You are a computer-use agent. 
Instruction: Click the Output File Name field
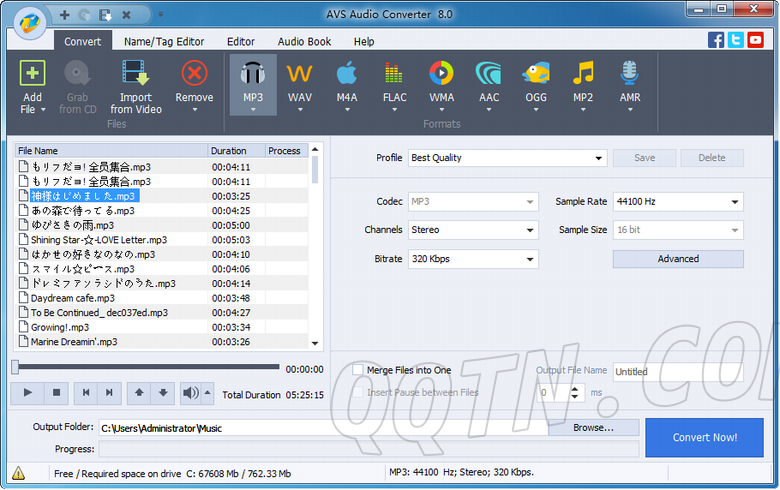(677, 372)
